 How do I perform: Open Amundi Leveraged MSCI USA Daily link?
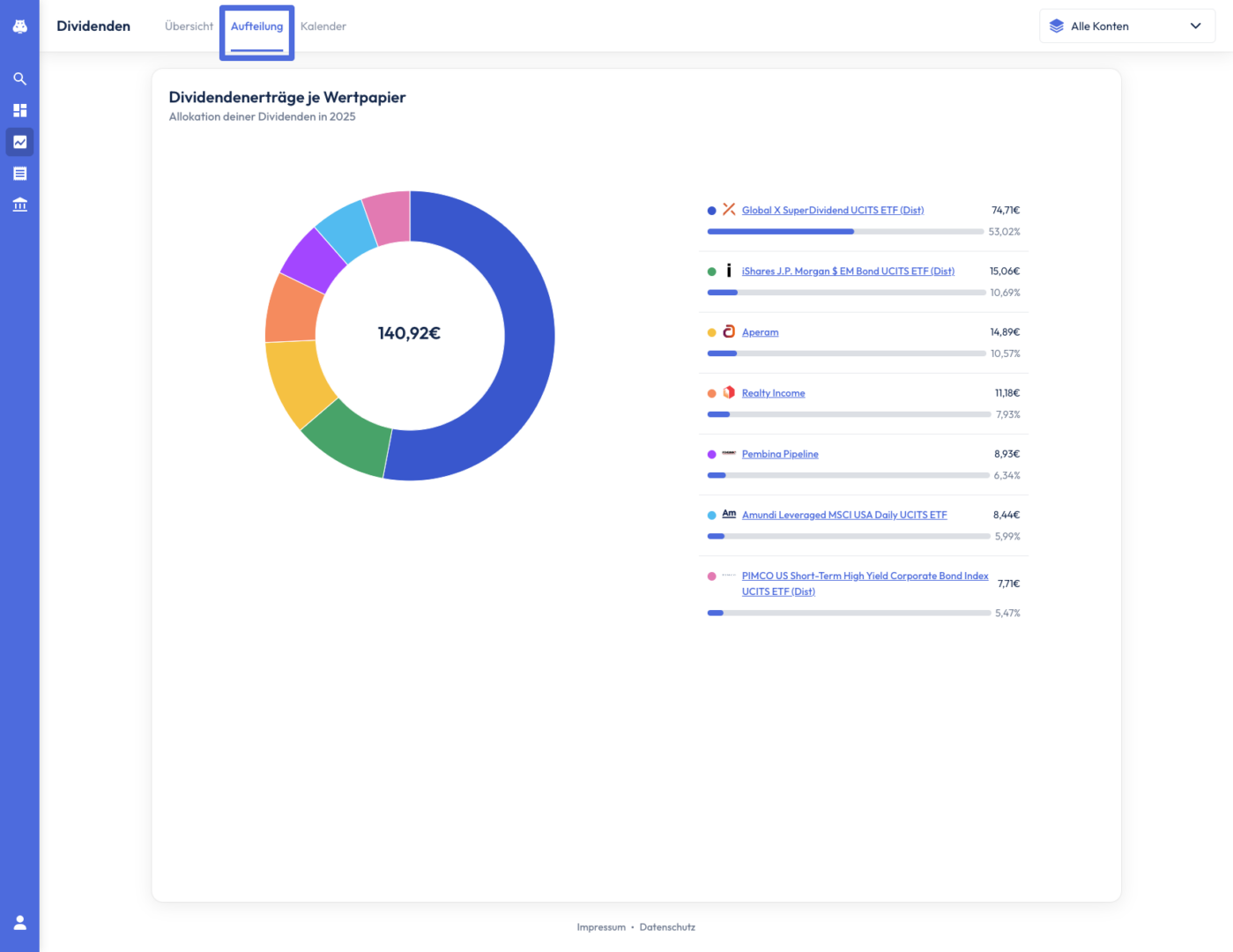point(844,515)
